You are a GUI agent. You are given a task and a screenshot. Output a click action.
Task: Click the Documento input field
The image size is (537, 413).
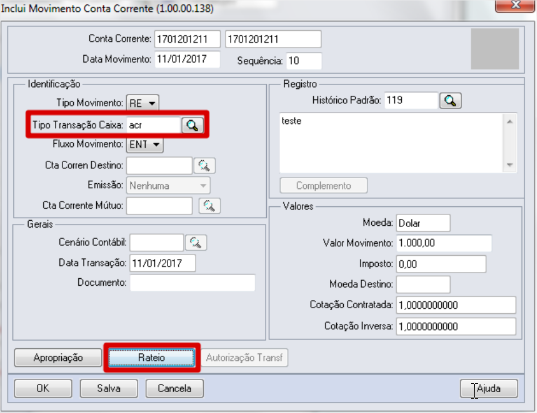click(192, 283)
